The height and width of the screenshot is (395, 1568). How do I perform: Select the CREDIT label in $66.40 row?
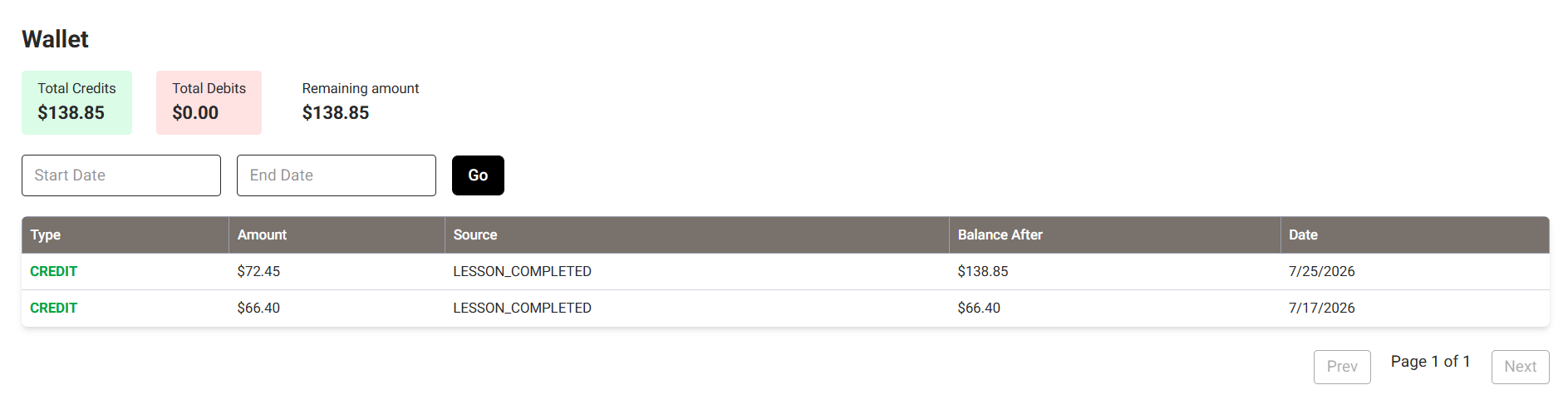coord(54,309)
